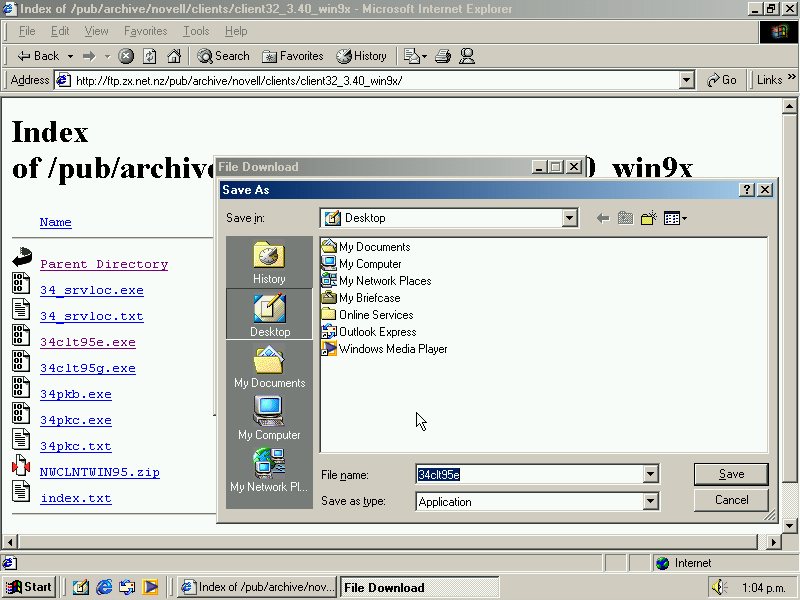Click the 34clt95g.exe link
This screenshot has width=800, height=600.
click(x=88, y=368)
